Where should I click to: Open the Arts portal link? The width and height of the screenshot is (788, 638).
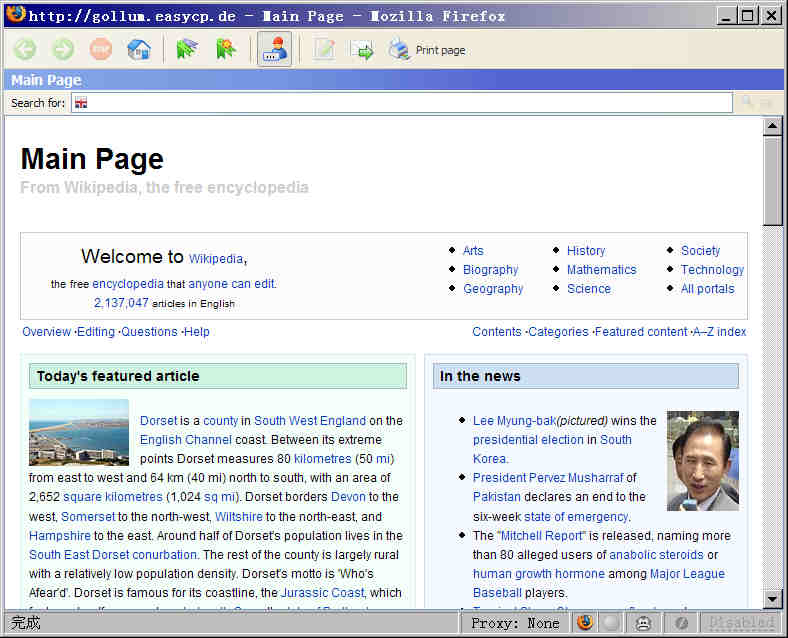point(473,251)
